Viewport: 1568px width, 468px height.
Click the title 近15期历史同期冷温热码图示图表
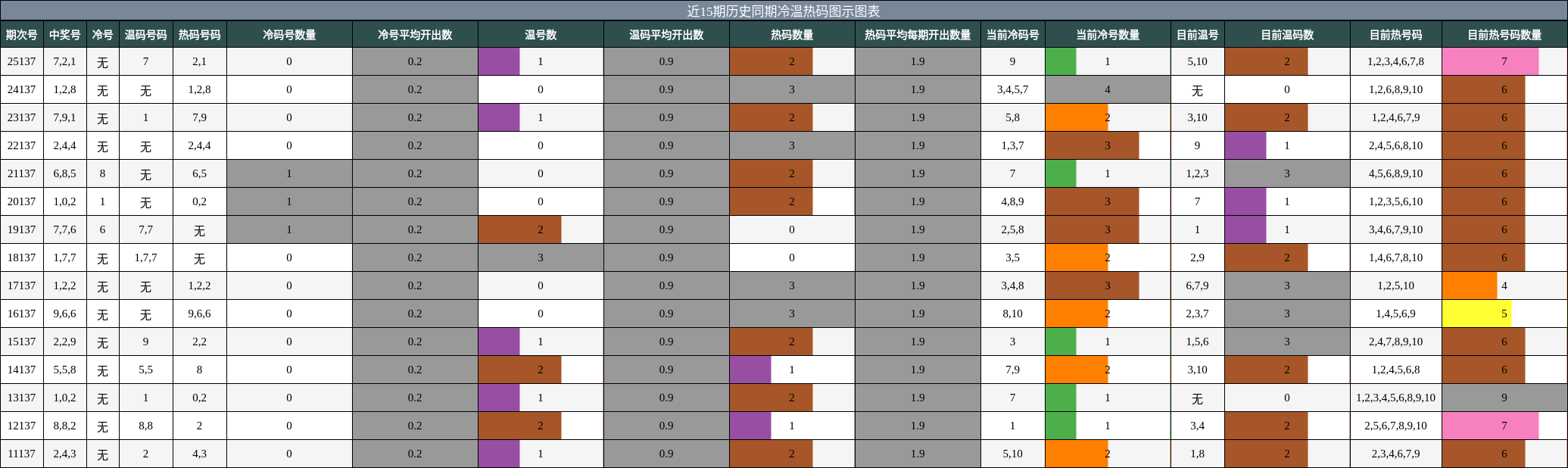click(784, 11)
